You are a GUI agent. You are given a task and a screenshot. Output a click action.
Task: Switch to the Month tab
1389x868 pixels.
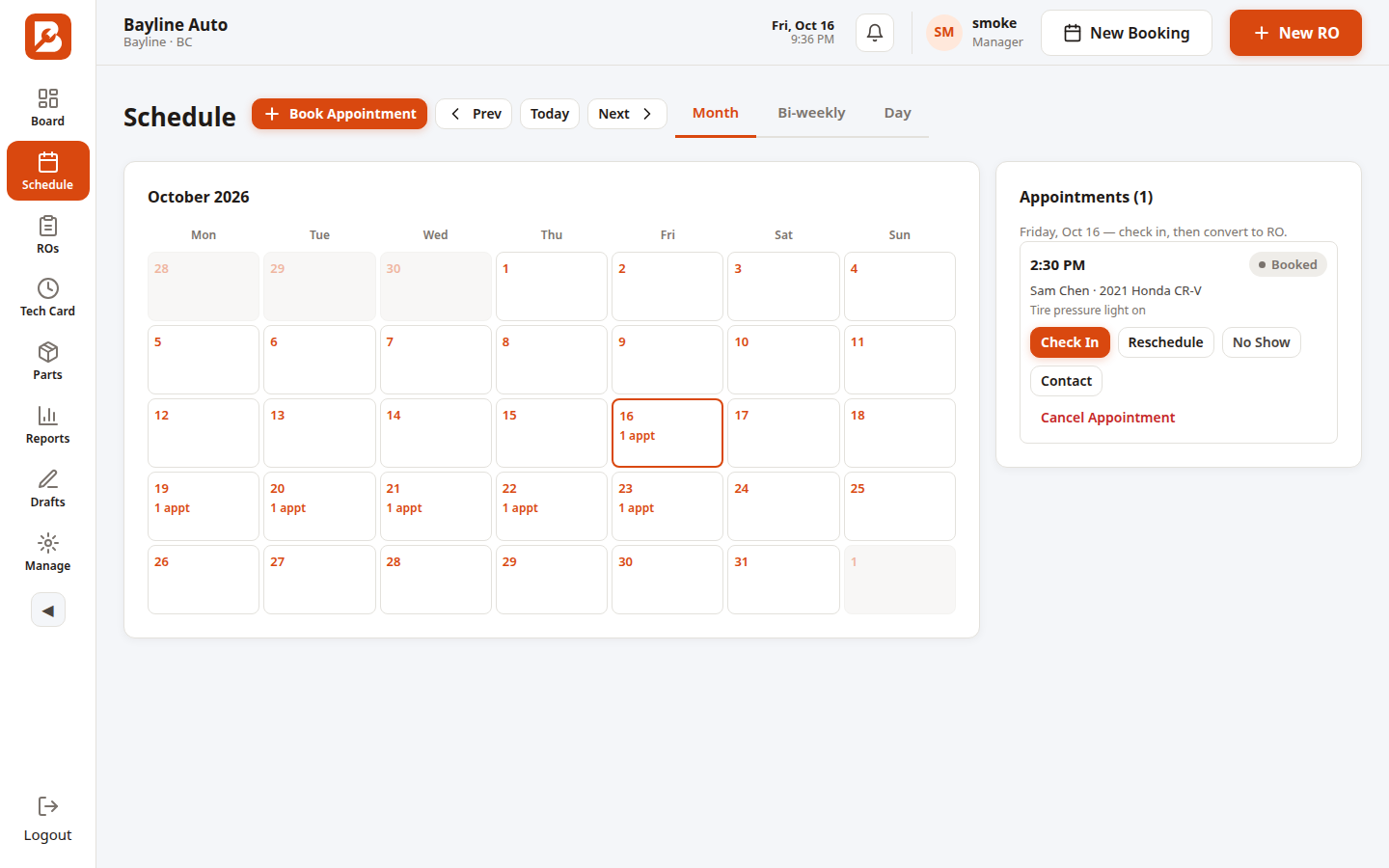pos(716,113)
